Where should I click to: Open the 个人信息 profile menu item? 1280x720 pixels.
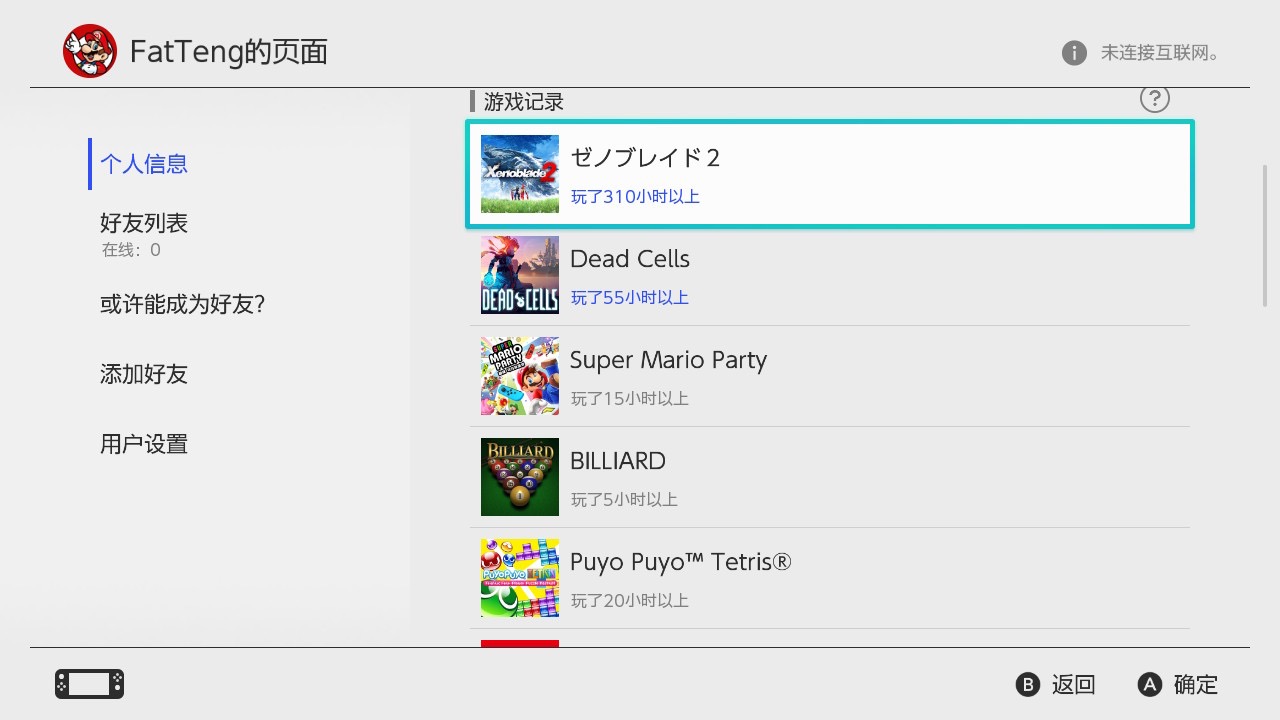tap(144, 164)
